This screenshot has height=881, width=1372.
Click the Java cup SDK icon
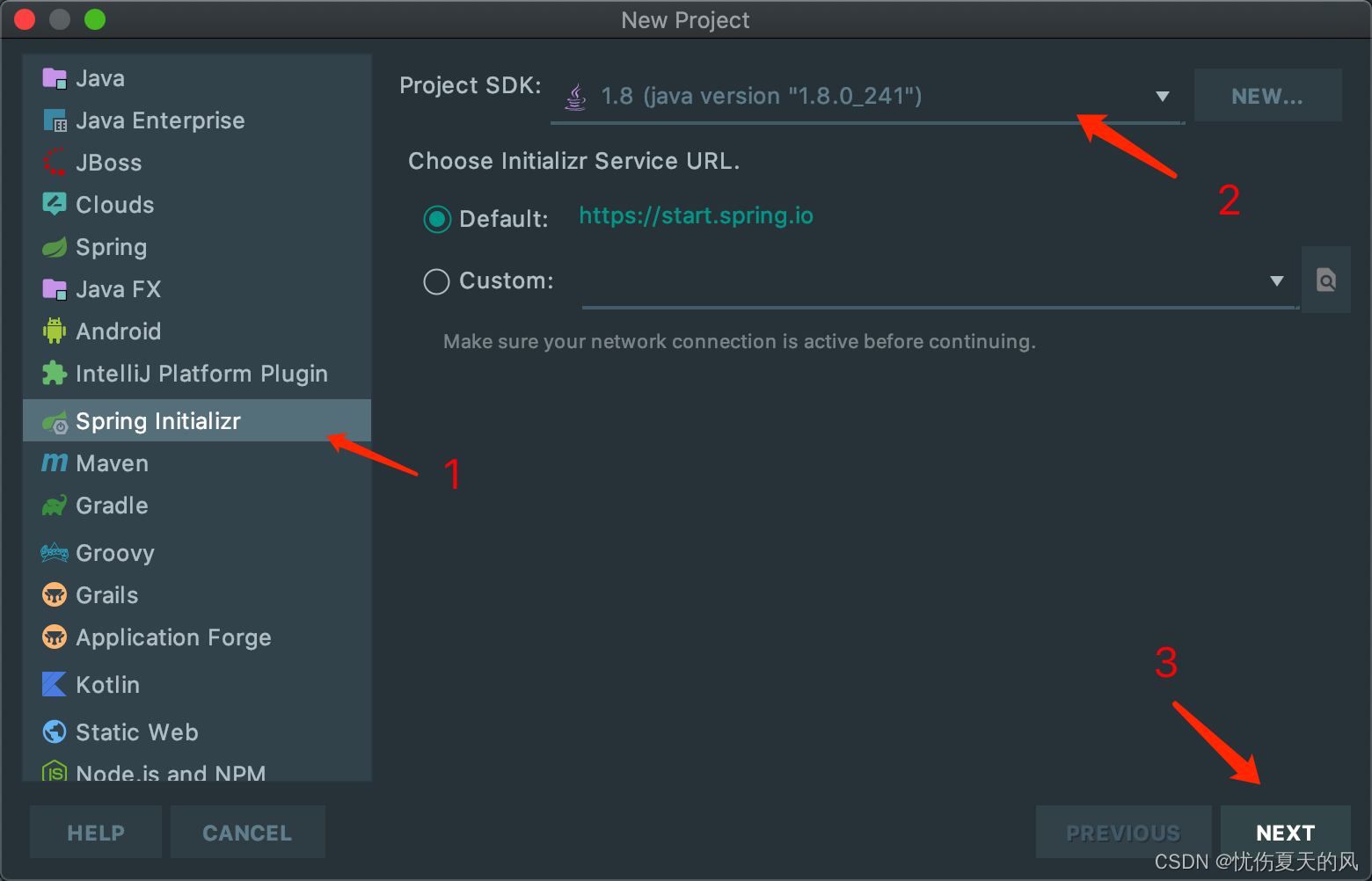click(575, 97)
